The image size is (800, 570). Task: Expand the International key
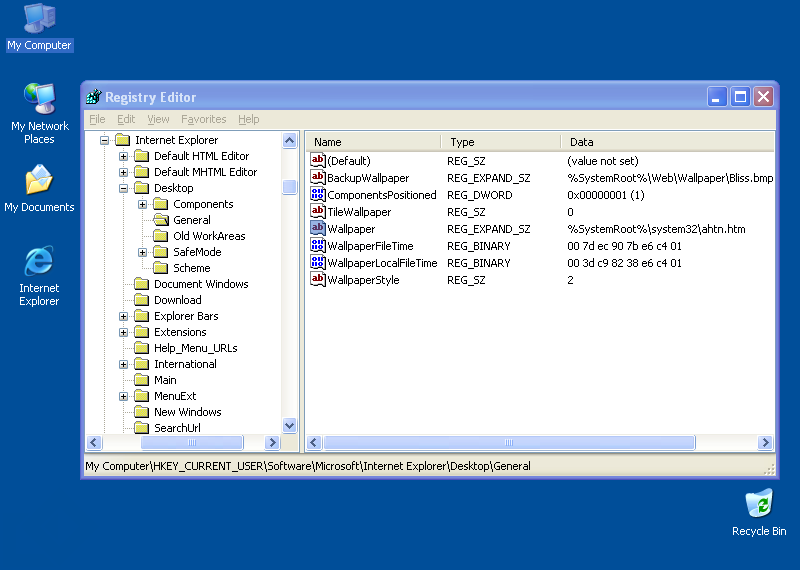click(123, 364)
